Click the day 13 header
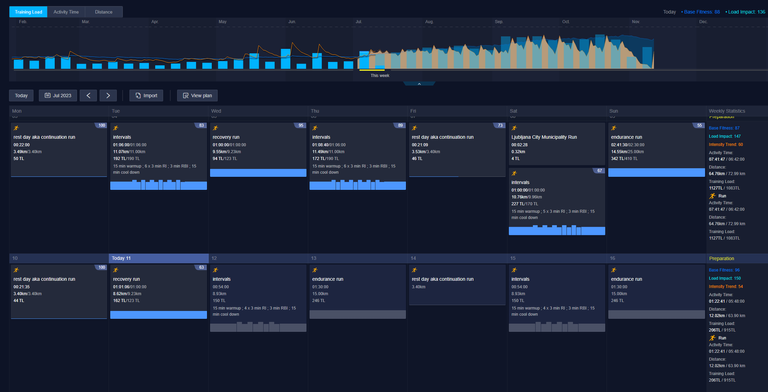Screen dimensions: 768x392 358,258
